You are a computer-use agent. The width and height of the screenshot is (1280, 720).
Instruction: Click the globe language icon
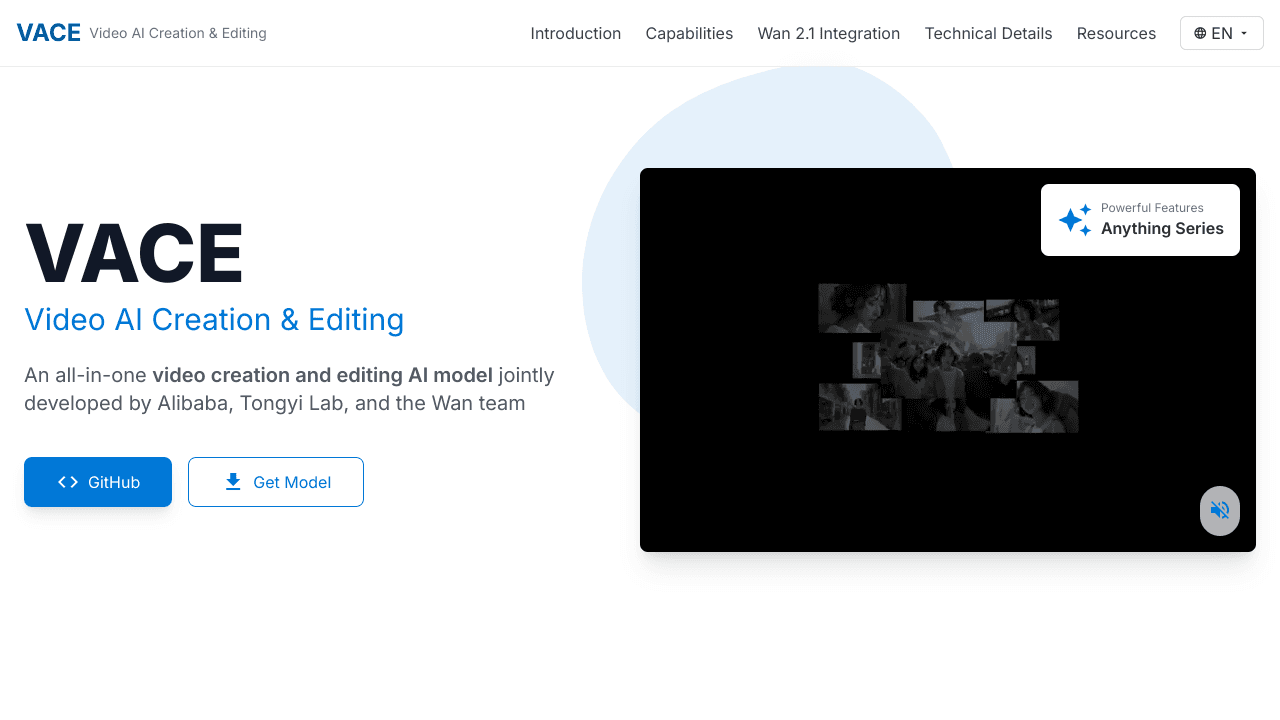click(x=1200, y=33)
